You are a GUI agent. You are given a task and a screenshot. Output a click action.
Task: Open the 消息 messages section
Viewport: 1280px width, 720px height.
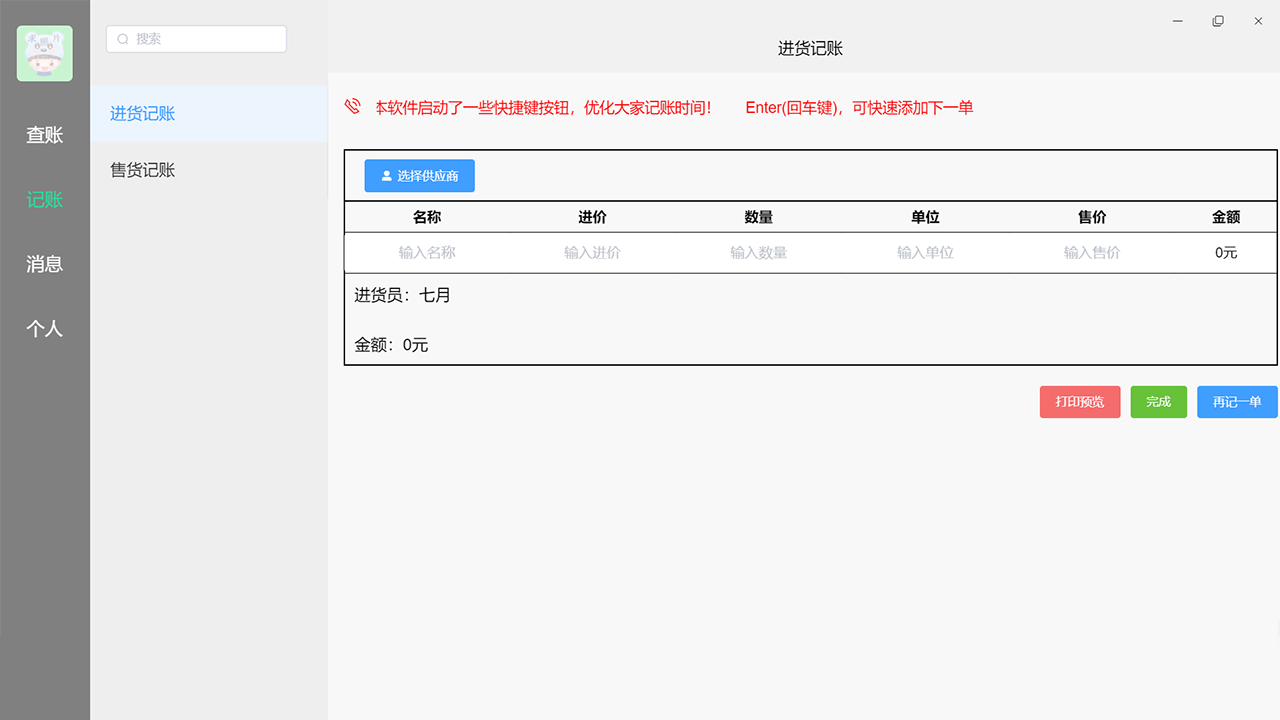44,264
